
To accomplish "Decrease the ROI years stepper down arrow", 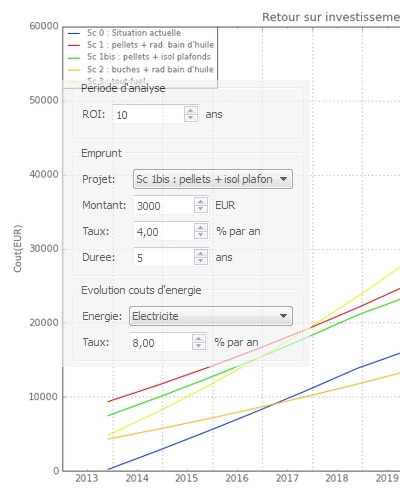I will (x=191, y=118).
